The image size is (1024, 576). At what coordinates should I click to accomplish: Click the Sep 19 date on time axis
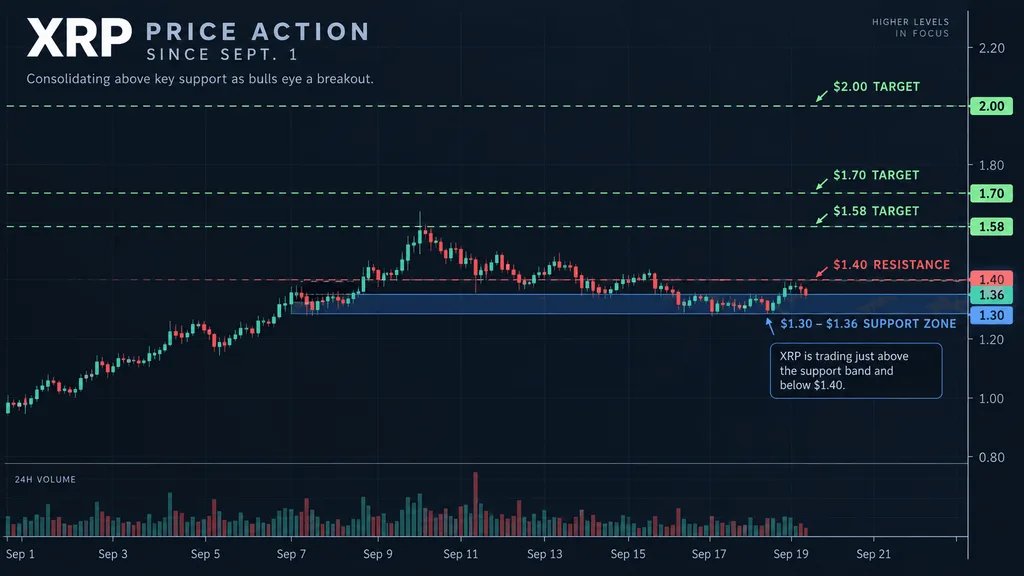(791, 554)
